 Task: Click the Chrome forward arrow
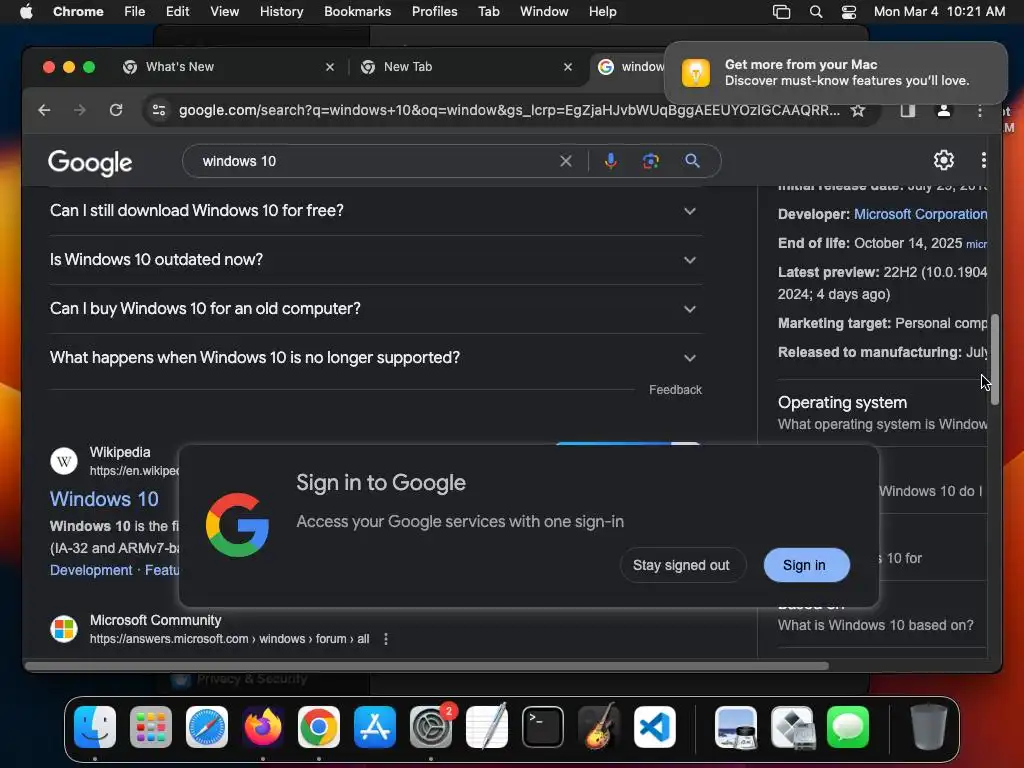pyautogui.click(x=80, y=110)
